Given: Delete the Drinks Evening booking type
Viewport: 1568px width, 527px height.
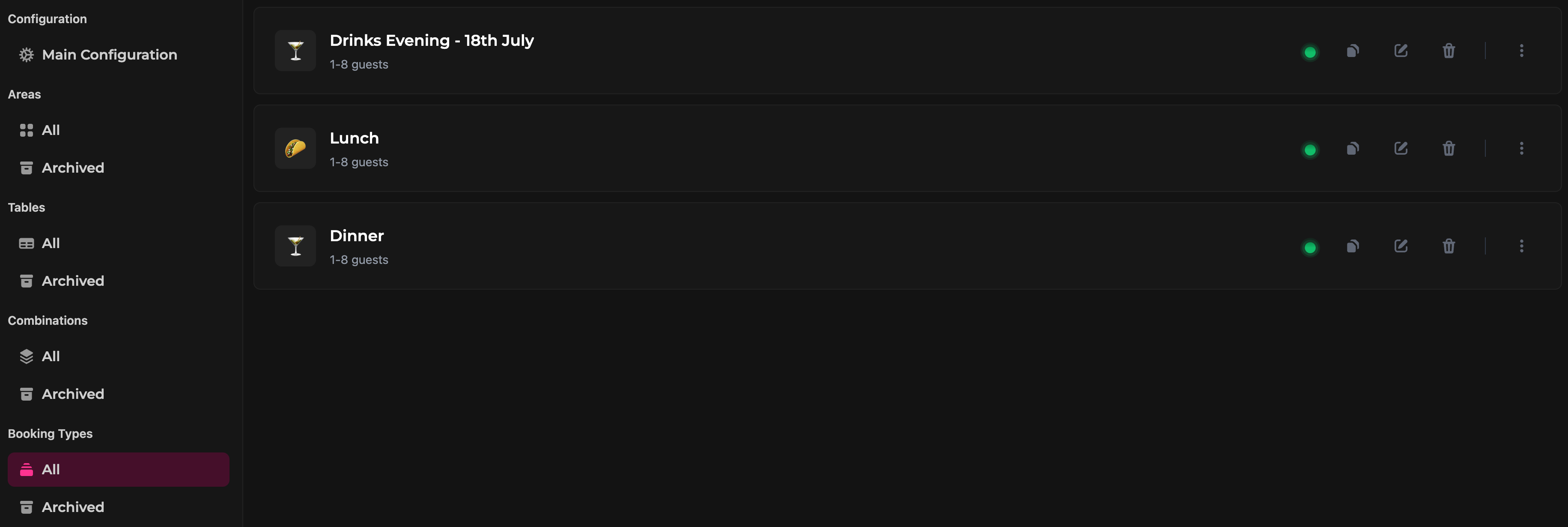Looking at the screenshot, I should (x=1449, y=51).
